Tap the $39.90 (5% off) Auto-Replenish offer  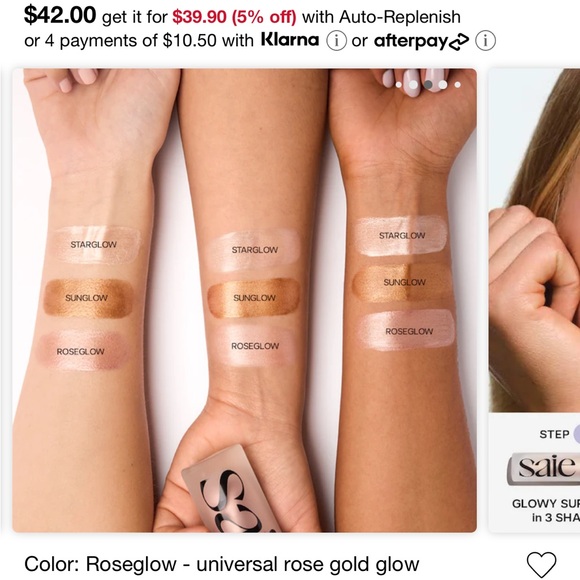click(x=235, y=17)
